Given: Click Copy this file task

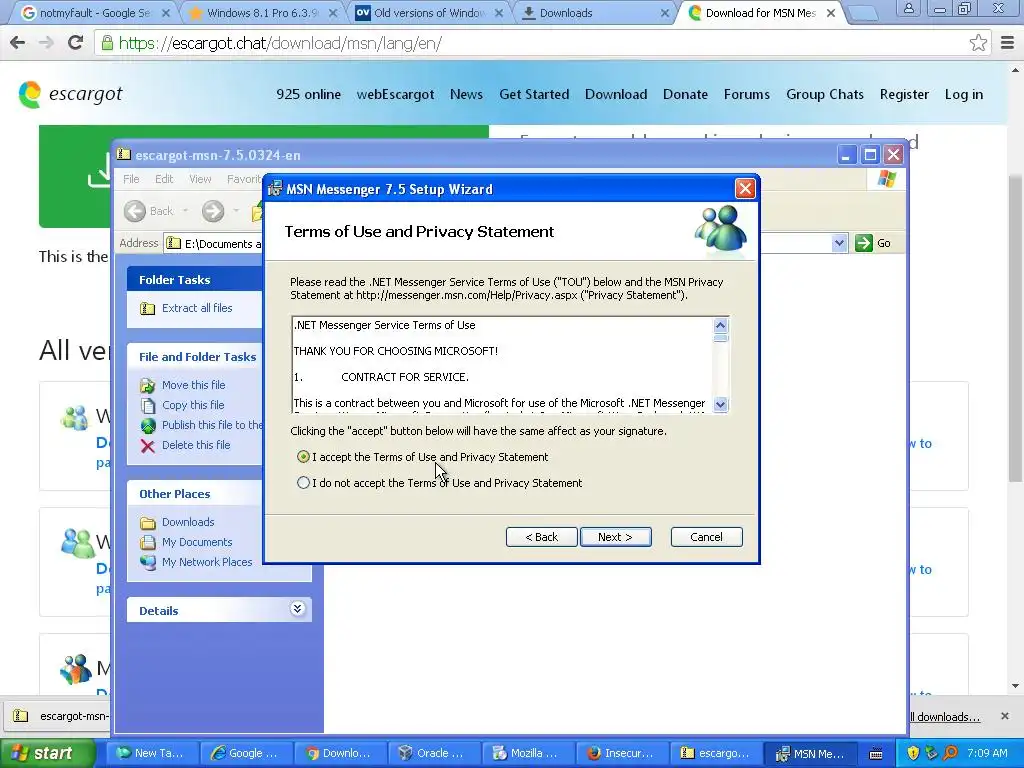Looking at the screenshot, I should coord(193,405).
